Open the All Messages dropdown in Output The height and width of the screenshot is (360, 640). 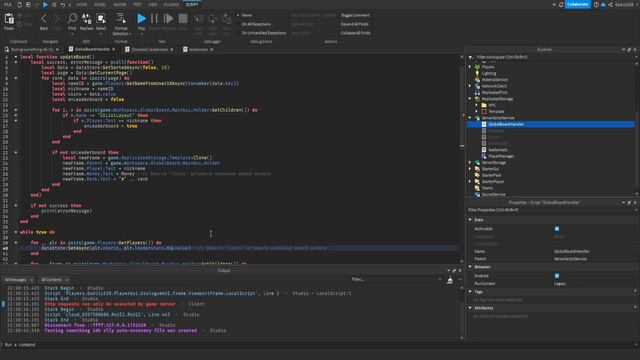tap(19, 280)
